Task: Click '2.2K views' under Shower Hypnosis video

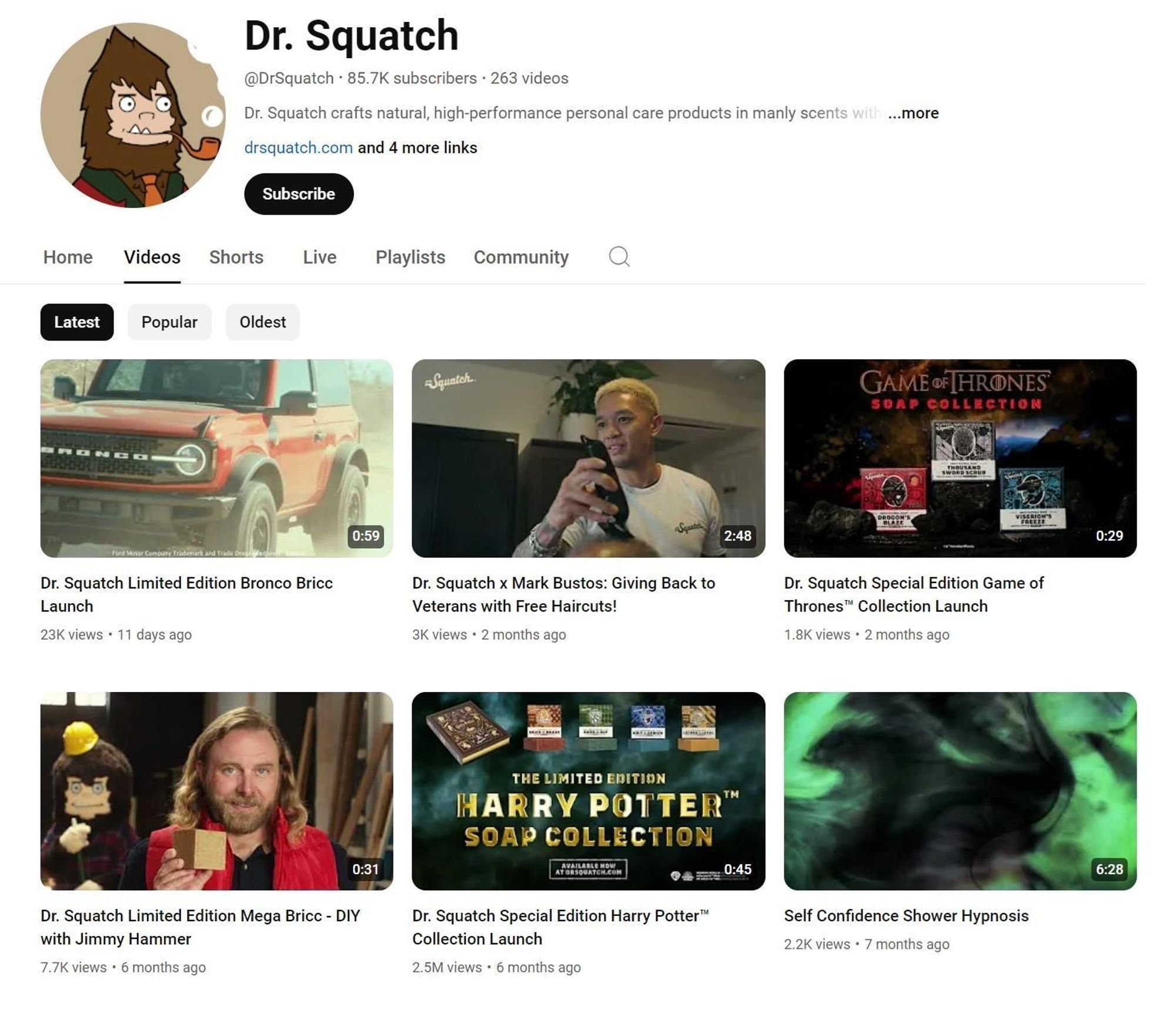Action: click(817, 944)
